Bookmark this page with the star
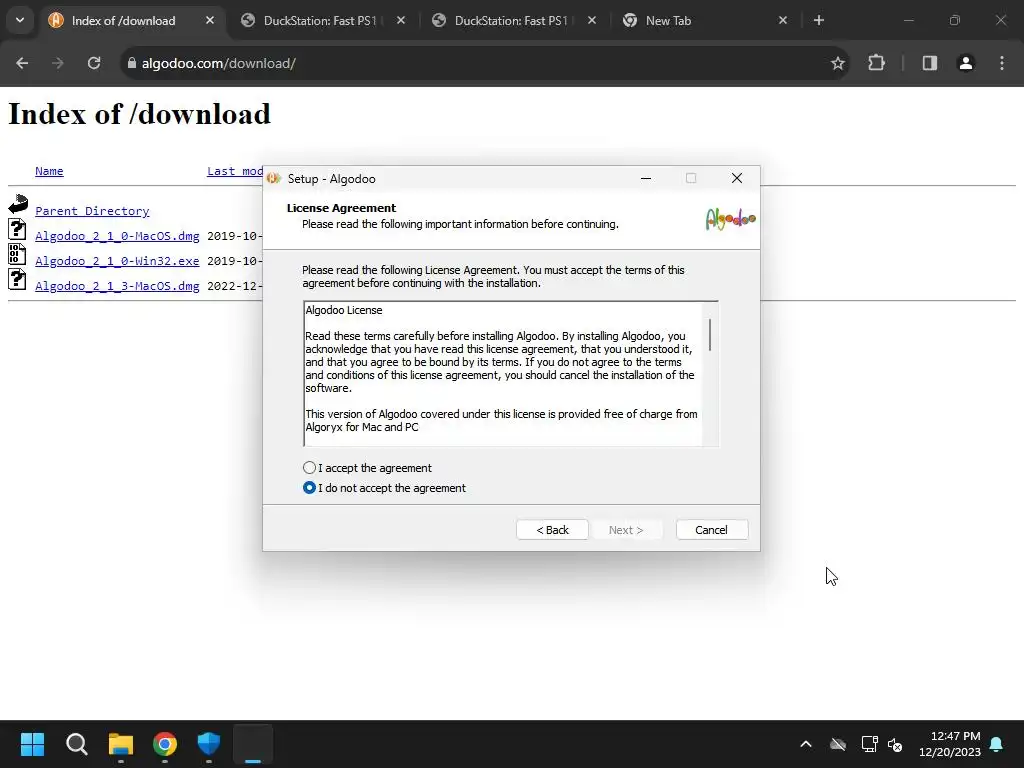Image resolution: width=1024 pixels, height=768 pixels. click(838, 63)
